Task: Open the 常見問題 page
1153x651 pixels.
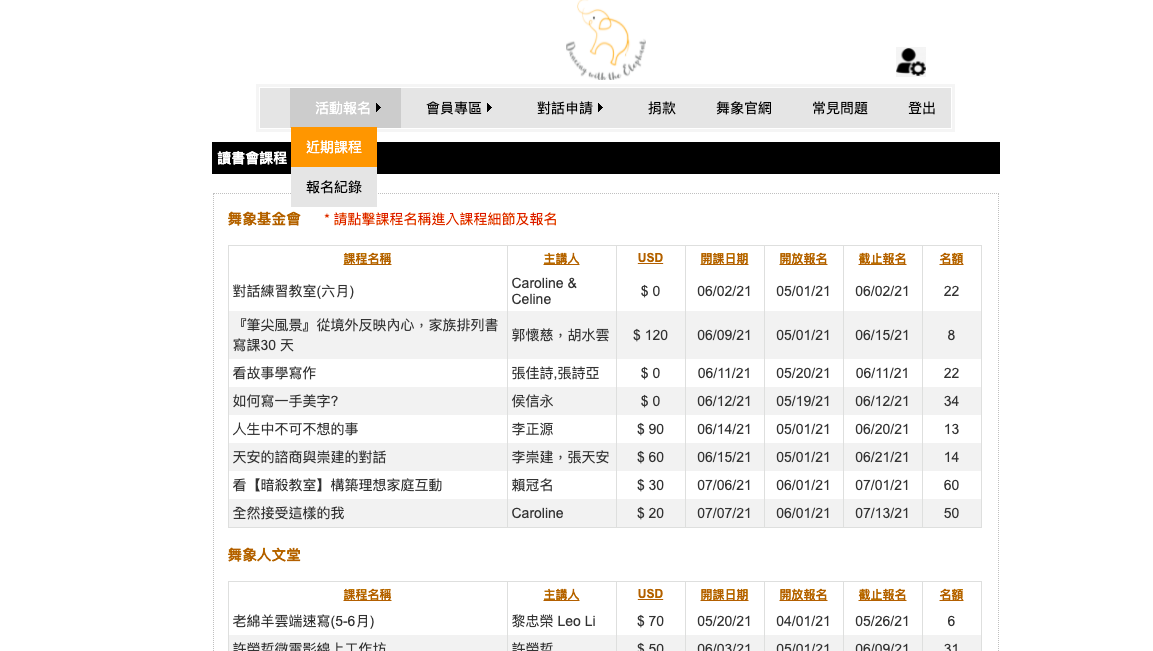Action: (840, 108)
